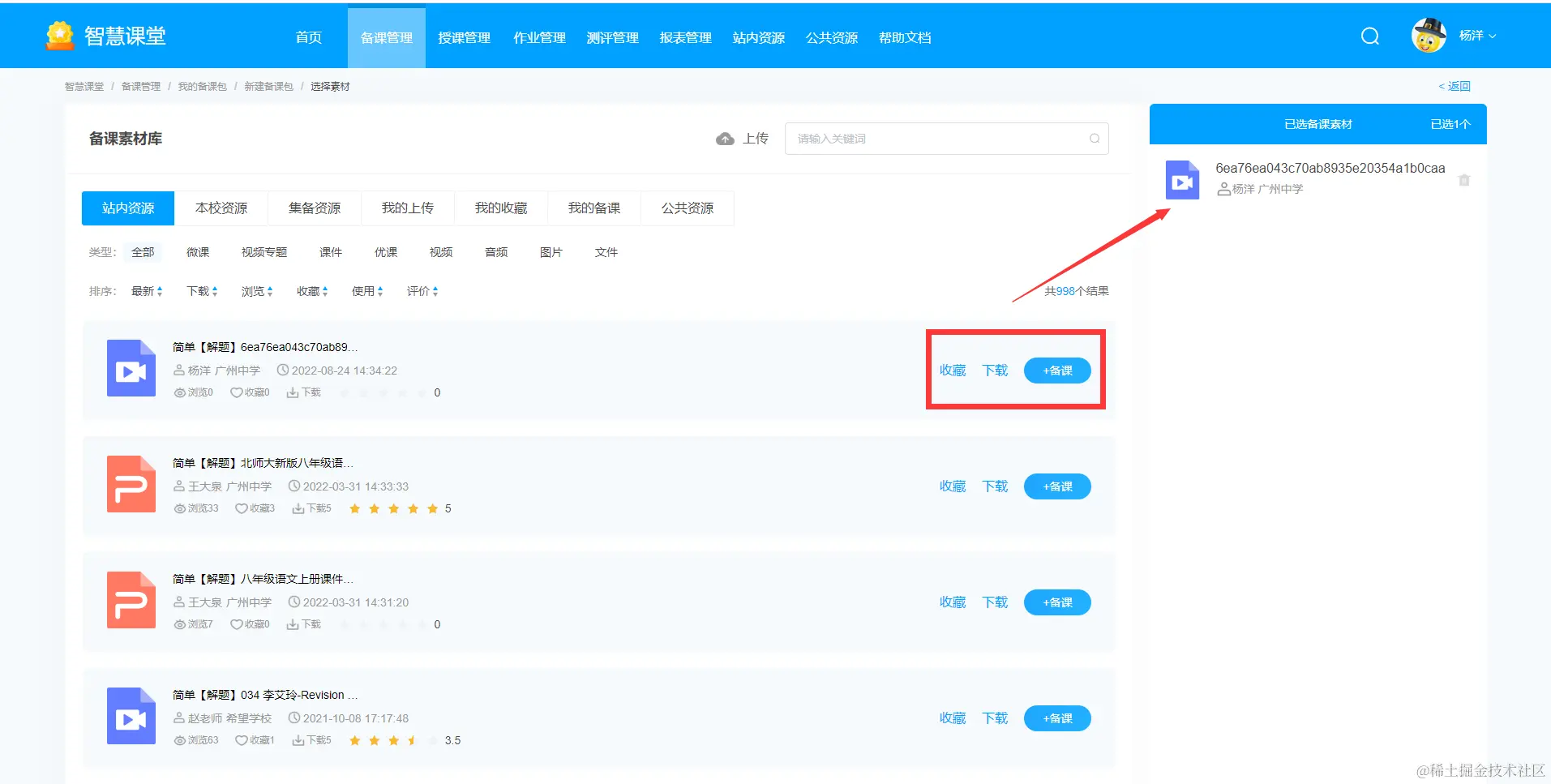Click the 返回 link at top right
Screen dimensions: 1551x784
pos(1454,85)
